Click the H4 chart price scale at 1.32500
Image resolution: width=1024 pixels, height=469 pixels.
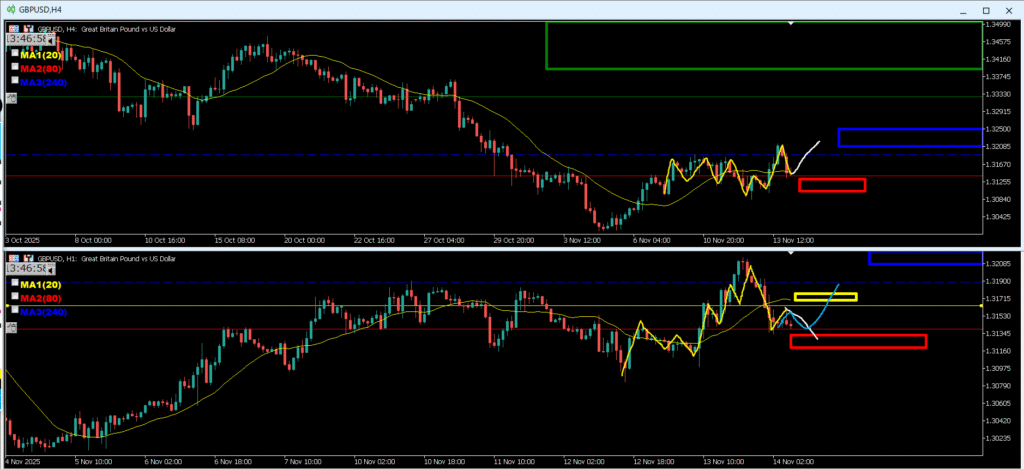click(x=1001, y=129)
